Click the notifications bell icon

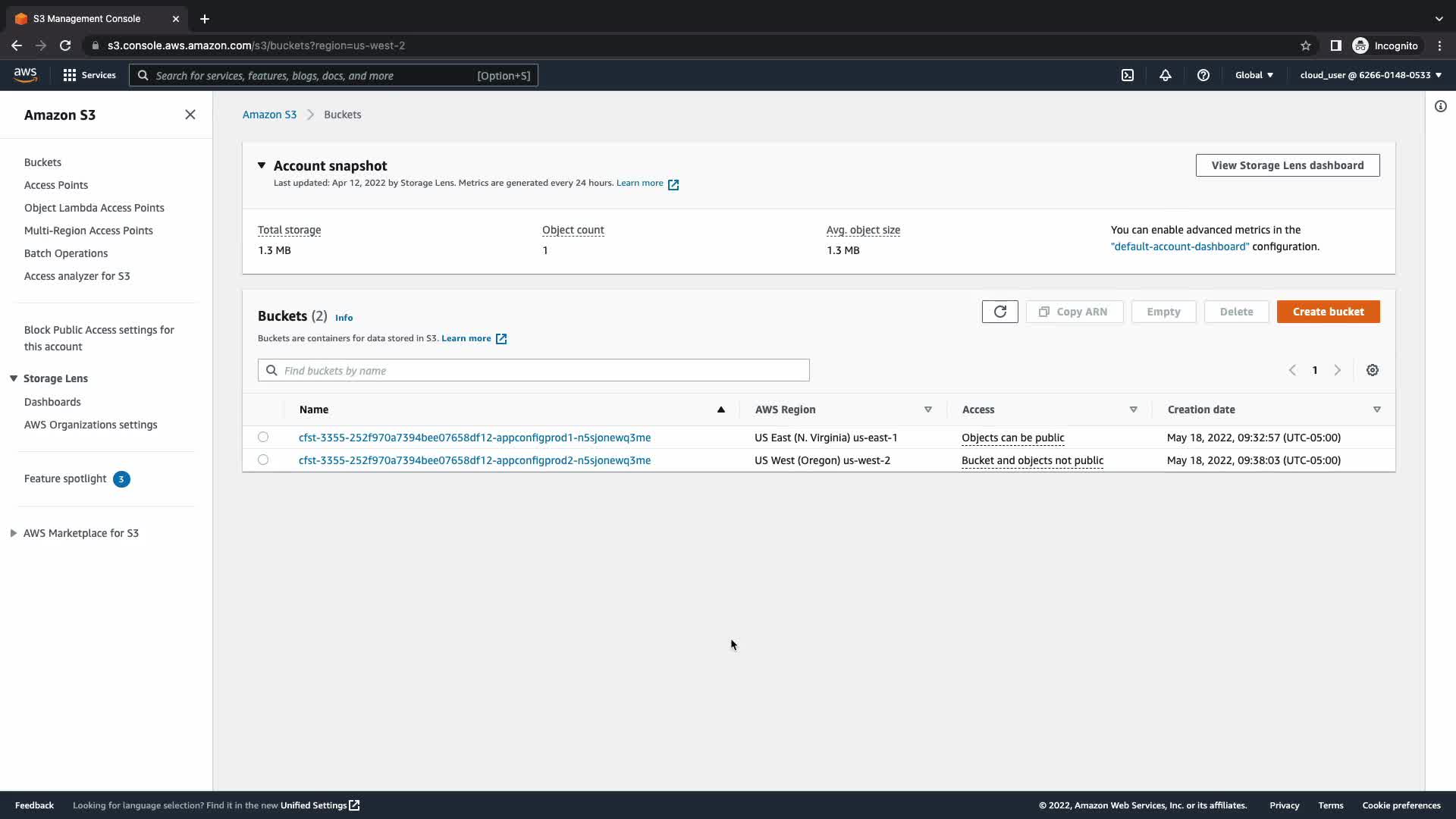click(x=1166, y=75)
